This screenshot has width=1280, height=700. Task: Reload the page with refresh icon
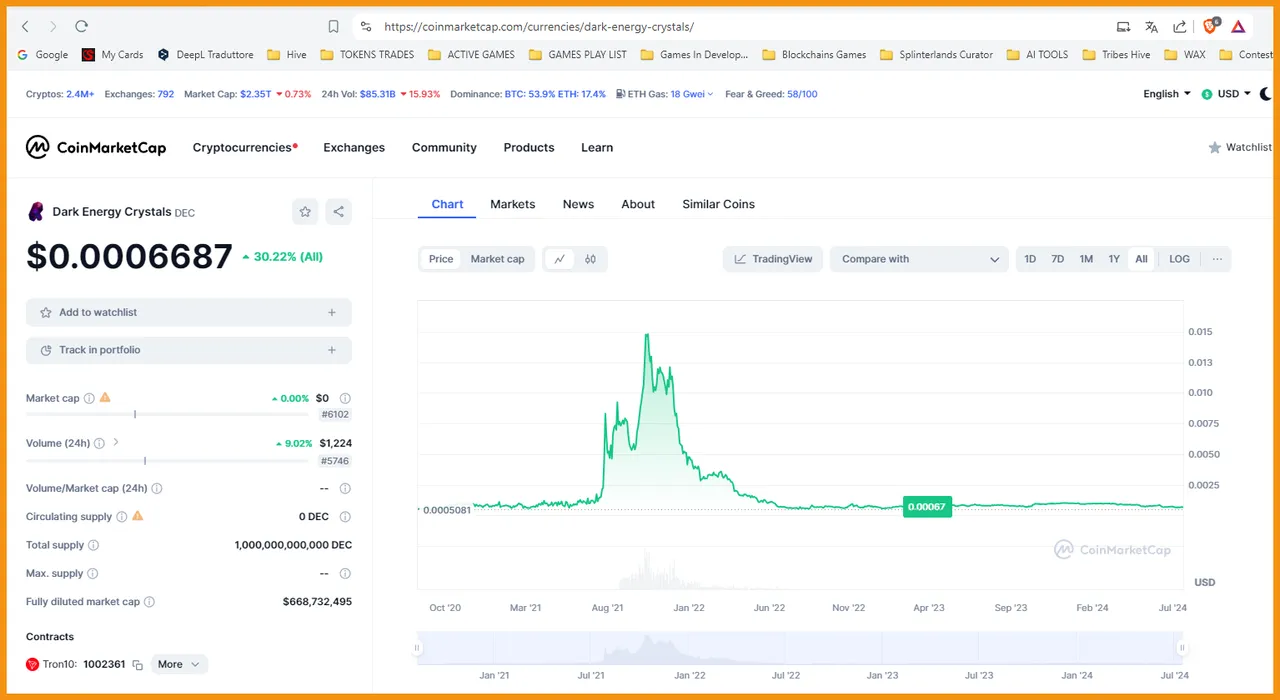tap(82, 27)
